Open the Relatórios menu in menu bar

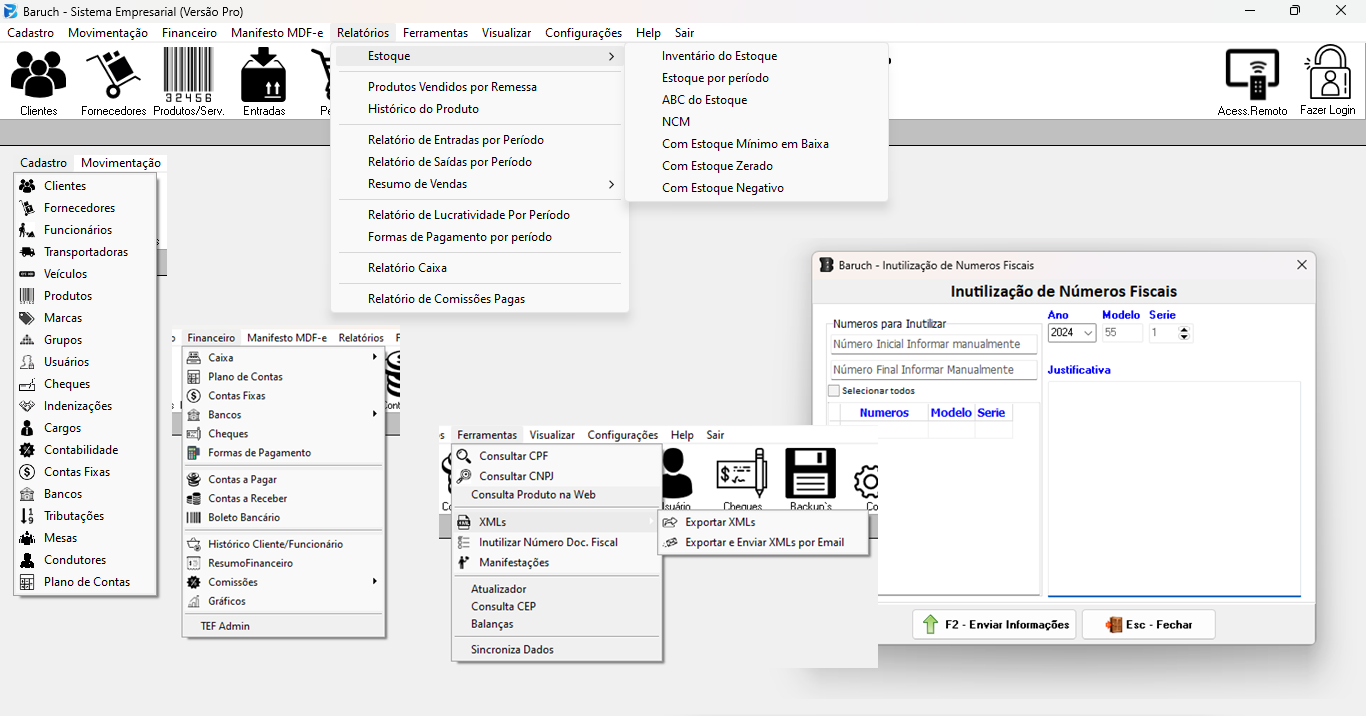[362, 33]
